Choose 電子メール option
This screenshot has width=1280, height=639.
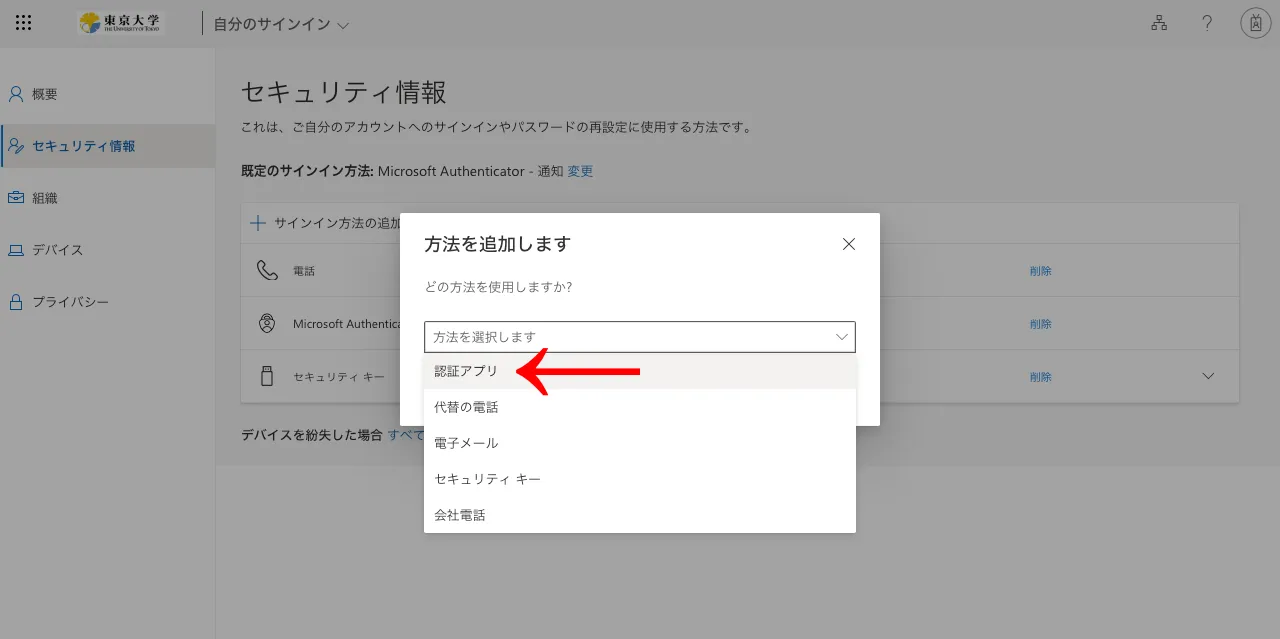click(x=466, y=443)
